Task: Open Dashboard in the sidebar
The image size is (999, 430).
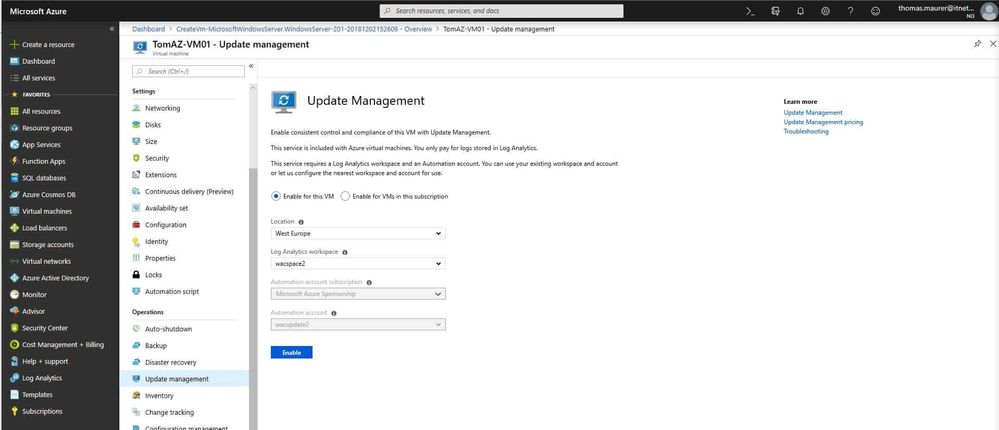Action: (33, 61)
